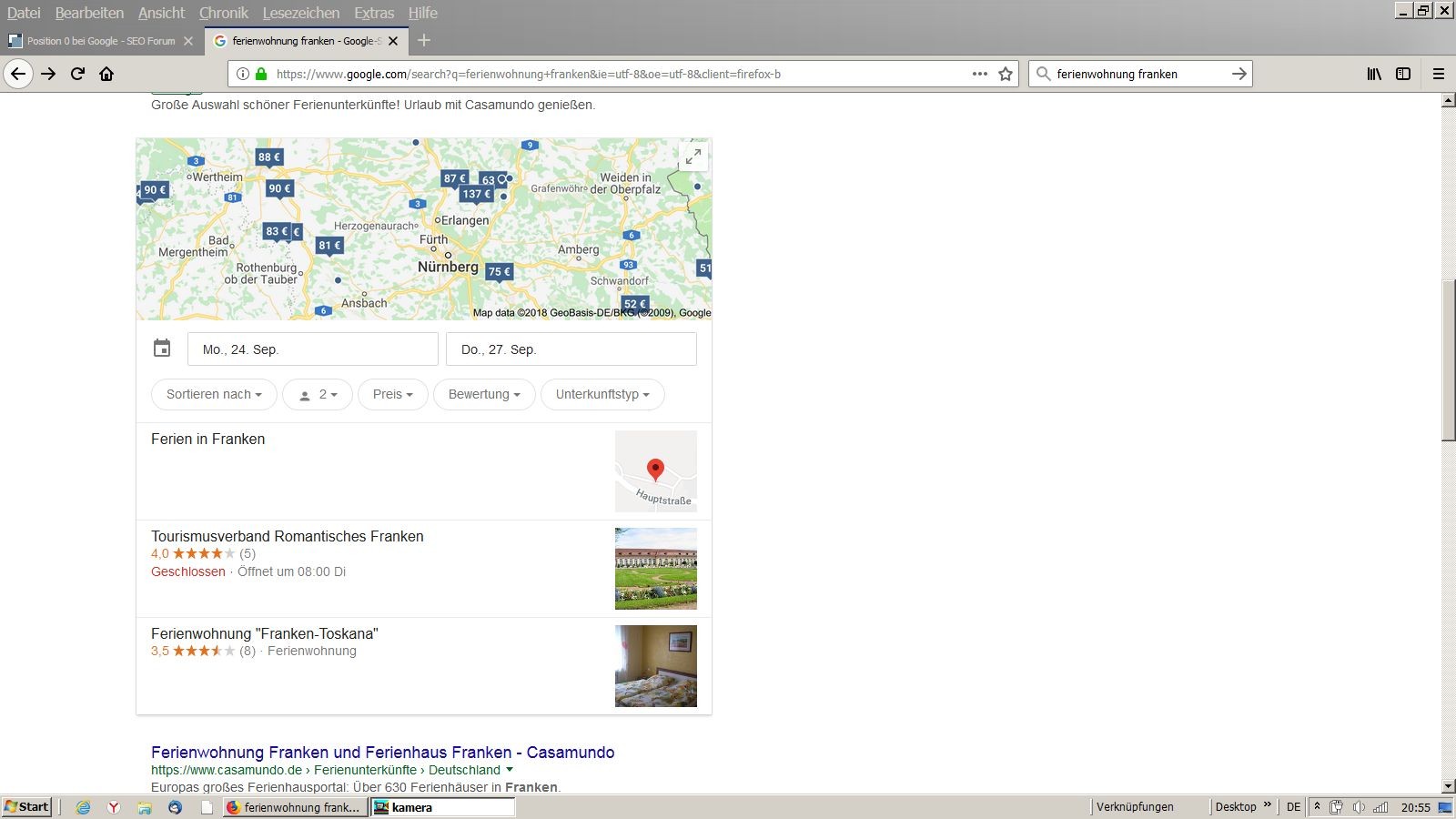Expand the Desktop toolbar chevron
This screenshot has width=1456, height=819.
pos(1267,805)
